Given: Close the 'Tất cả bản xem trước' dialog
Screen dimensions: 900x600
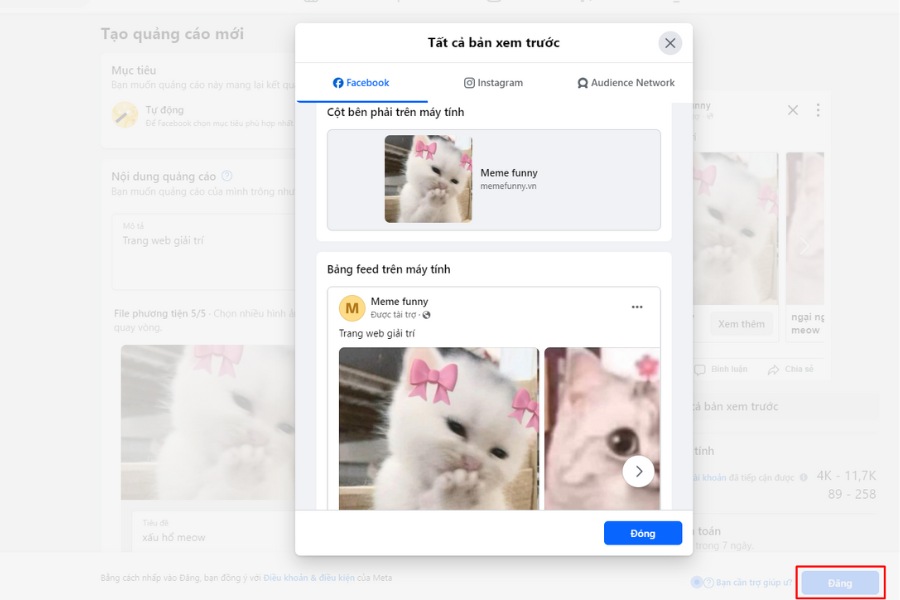Looking at the screenshot, I should pyautogui.click(x=670, y=43).
